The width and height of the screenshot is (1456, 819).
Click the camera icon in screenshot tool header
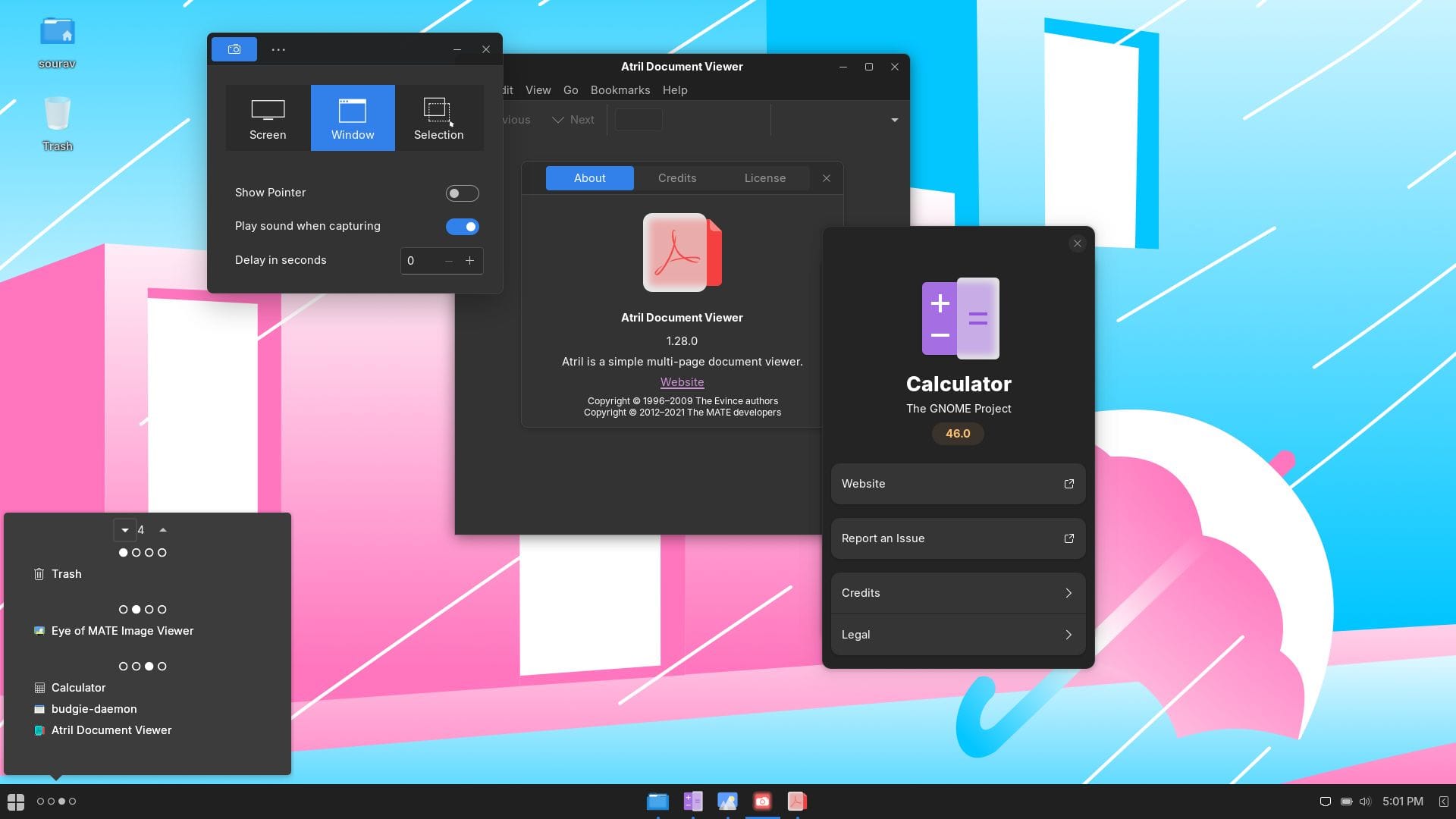click(234, 49)
